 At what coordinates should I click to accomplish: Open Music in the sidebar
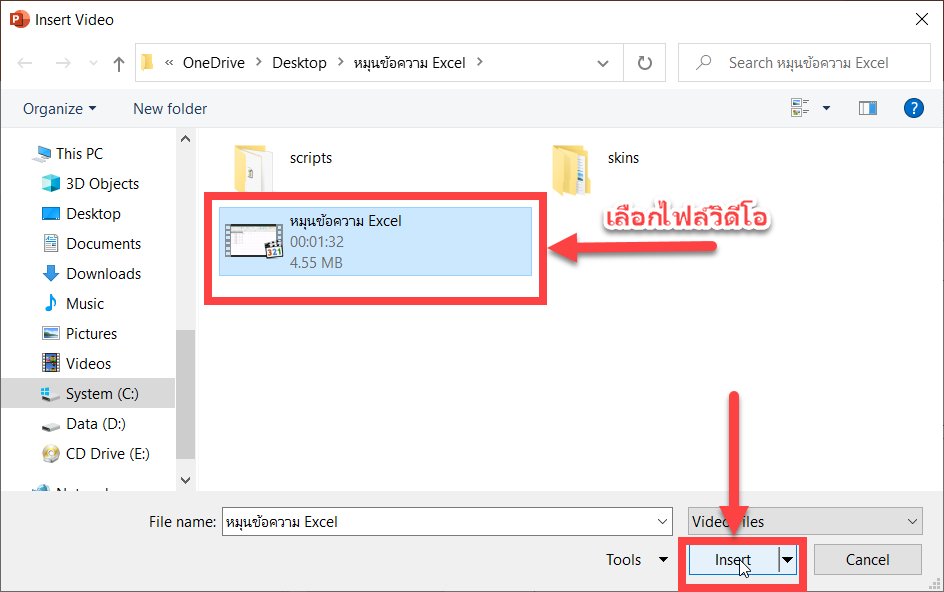85,304
